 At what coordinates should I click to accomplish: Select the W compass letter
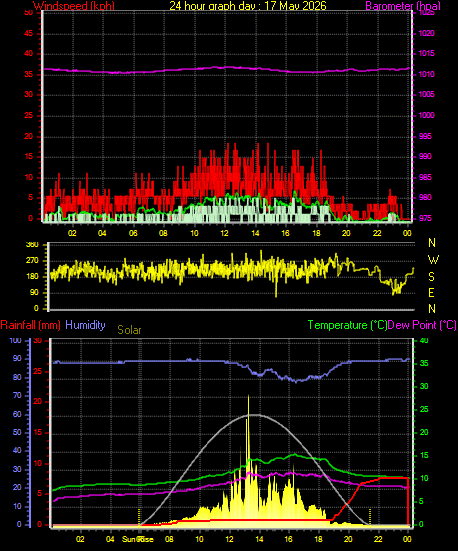tap(433, 260)
